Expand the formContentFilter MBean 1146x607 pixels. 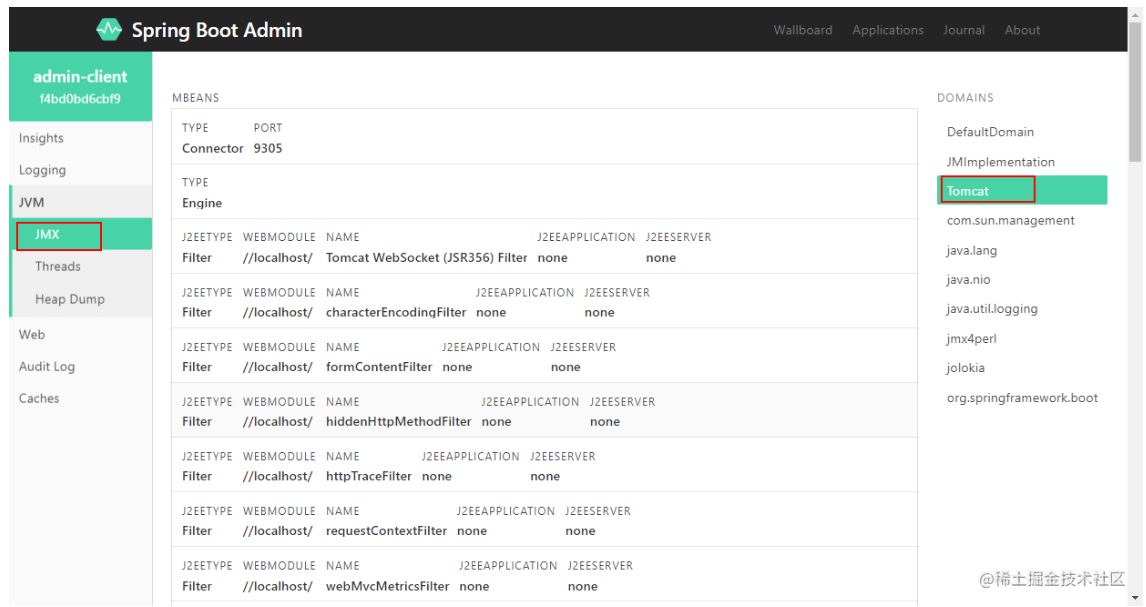544,356
